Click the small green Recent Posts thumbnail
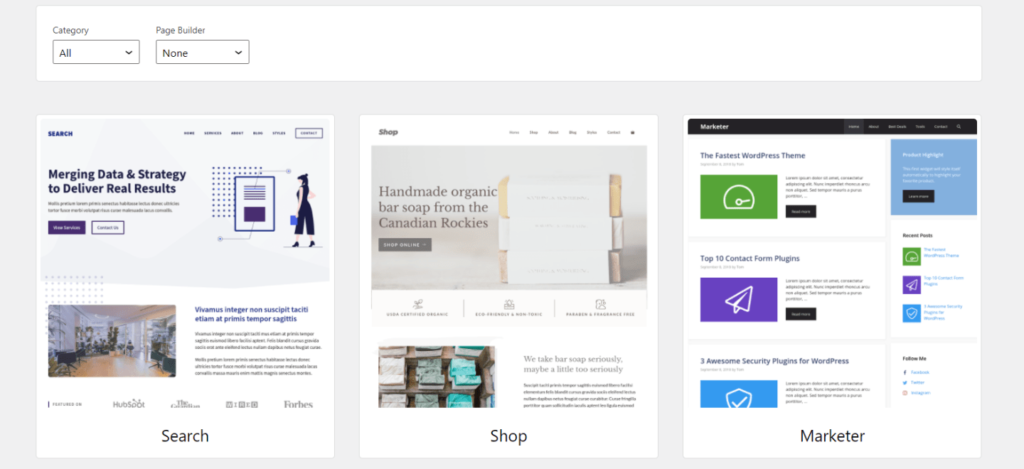The image size is (1024, 469). pos(911,256)
